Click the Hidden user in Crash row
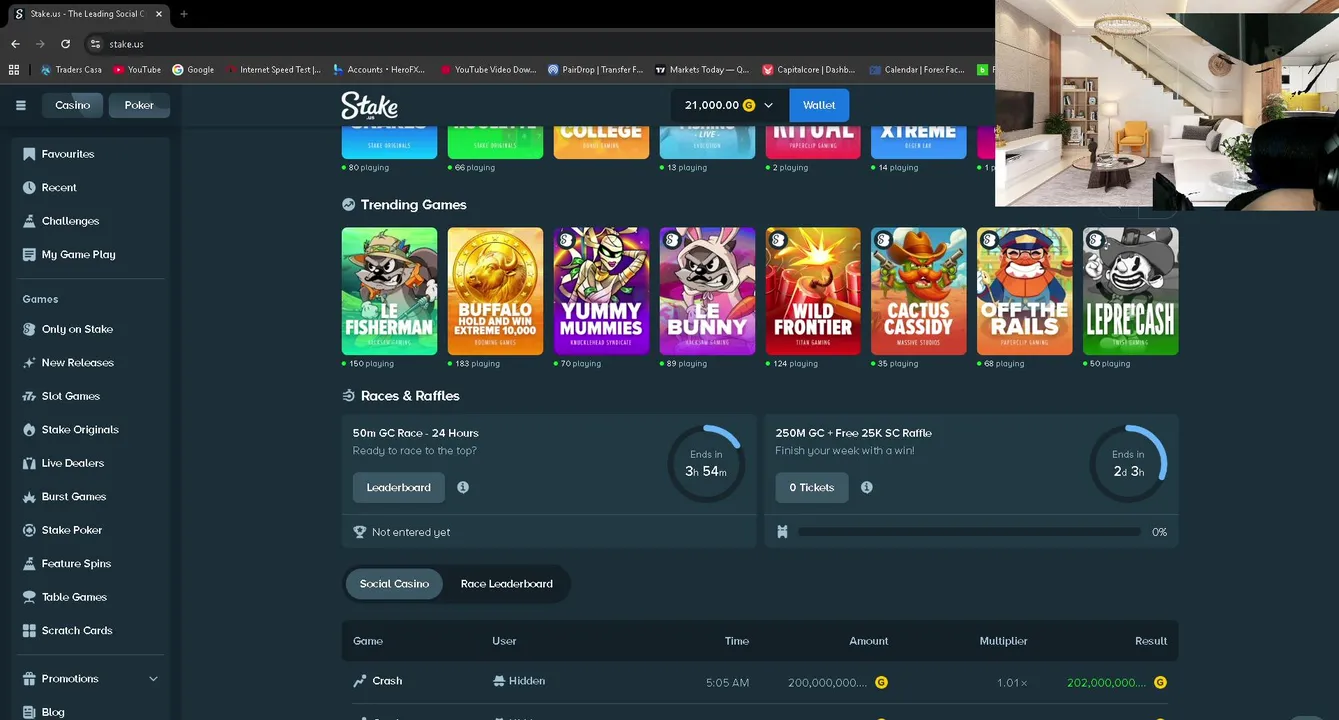This screenshot has width=1339, height=720. tap(519, 681)
